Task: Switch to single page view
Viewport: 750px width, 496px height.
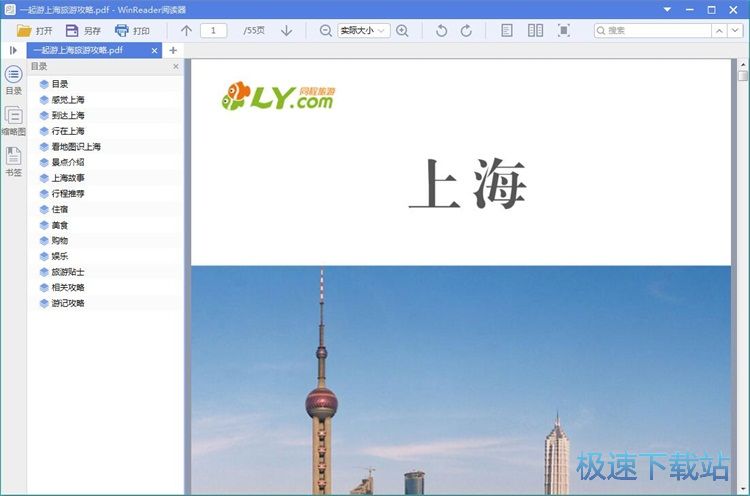Action: click(x=507, y=31)
